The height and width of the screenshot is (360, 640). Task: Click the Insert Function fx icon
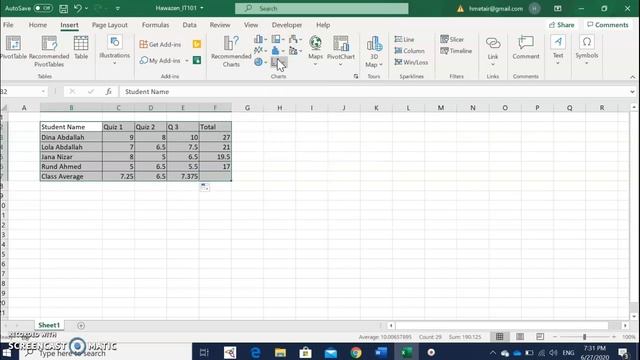108,91
